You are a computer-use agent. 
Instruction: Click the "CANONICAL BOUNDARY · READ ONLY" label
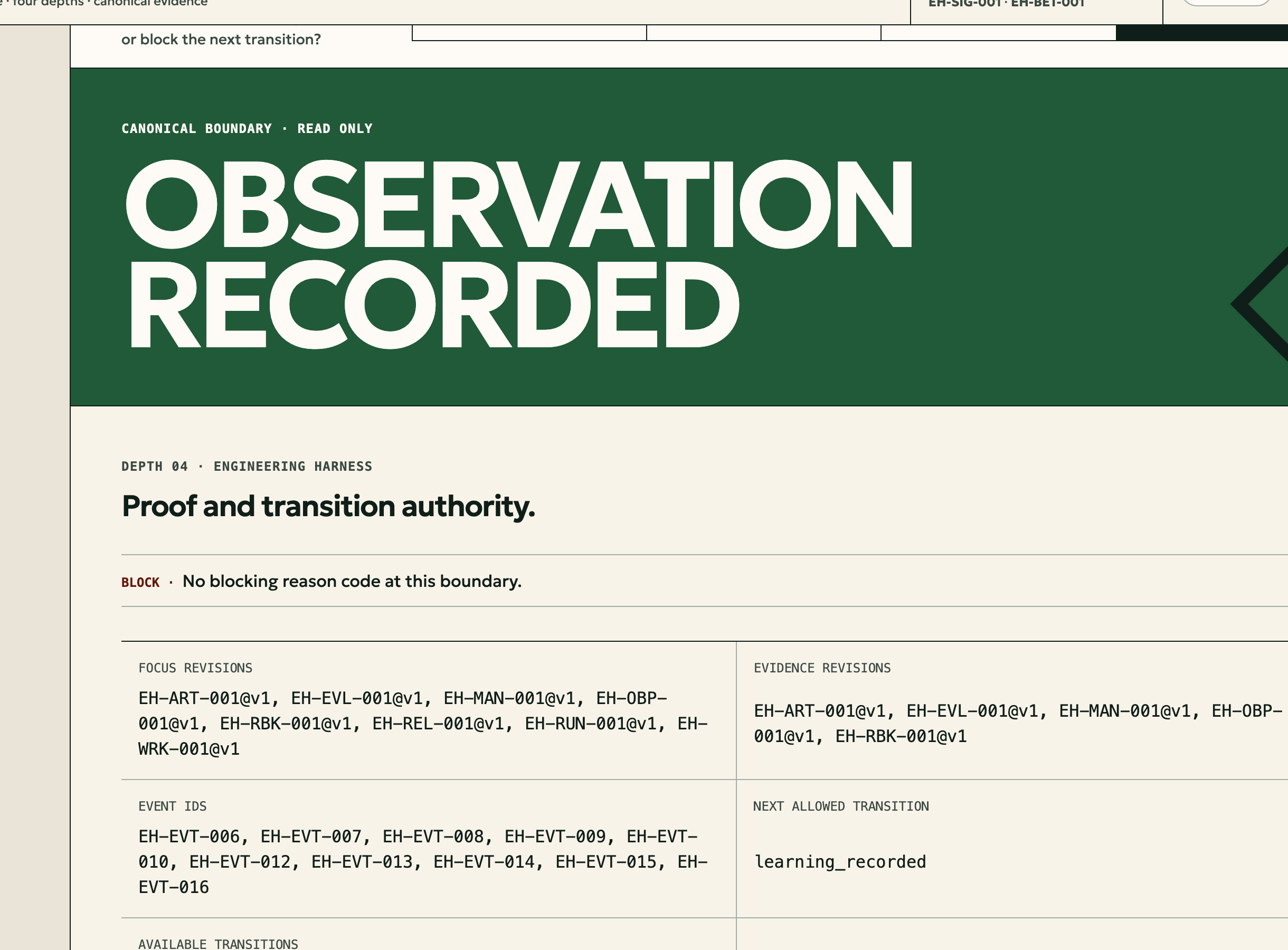[x=247, y=129]
